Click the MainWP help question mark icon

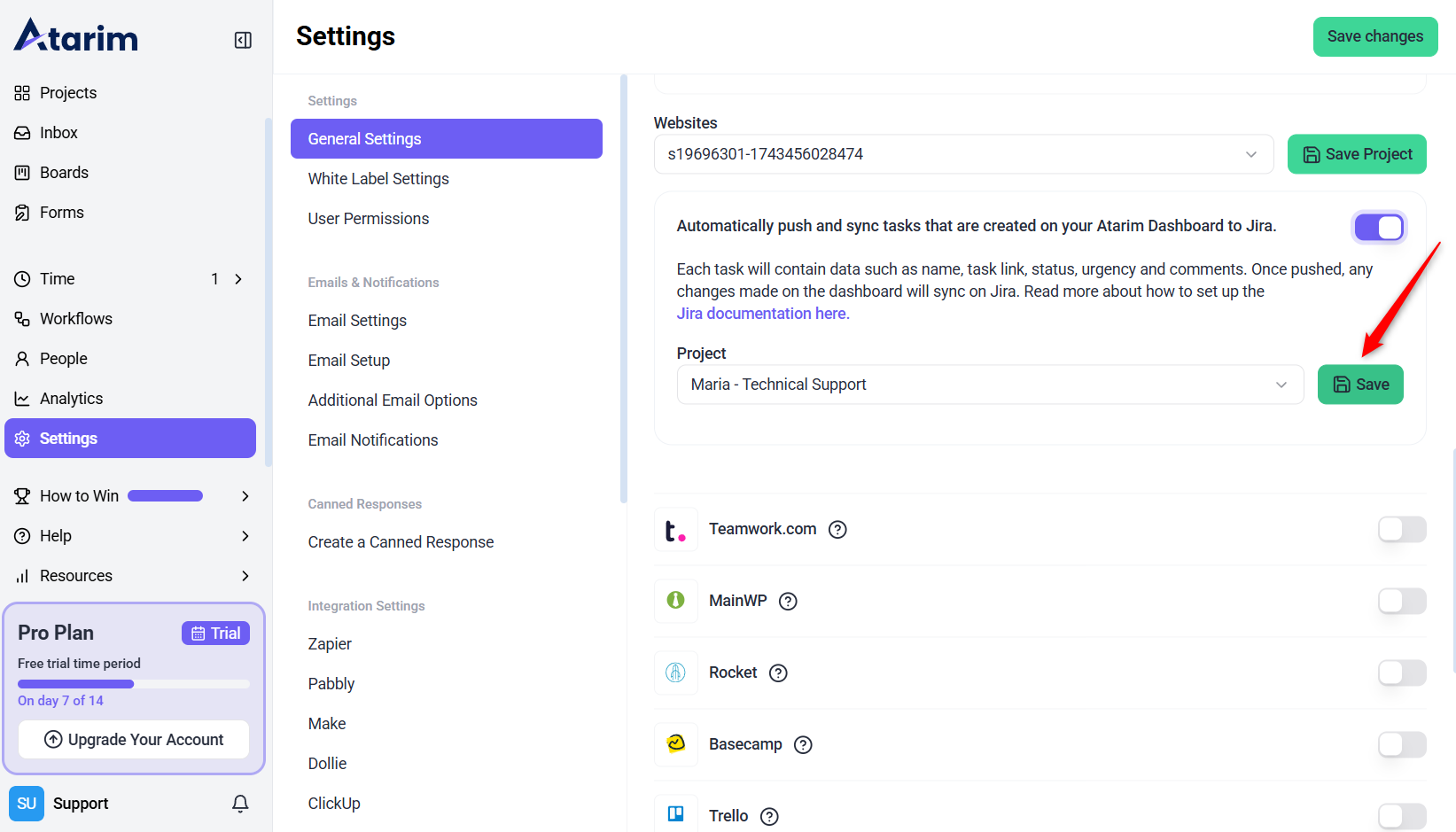(788, 602)
